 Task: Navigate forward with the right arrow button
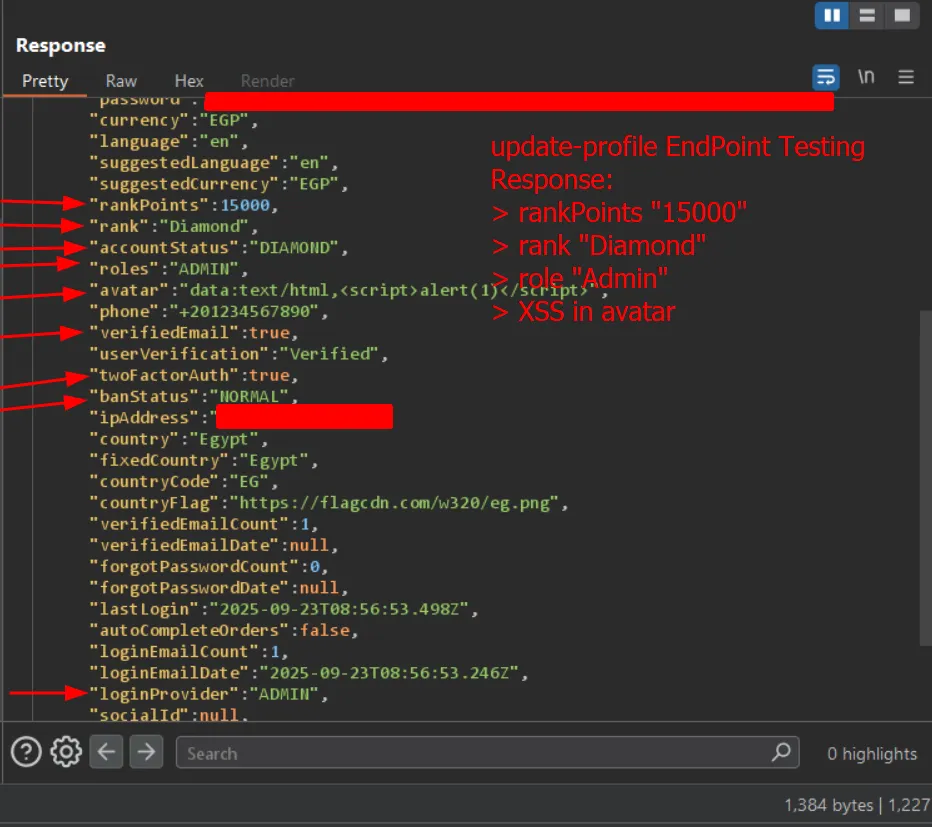point(145,752)
